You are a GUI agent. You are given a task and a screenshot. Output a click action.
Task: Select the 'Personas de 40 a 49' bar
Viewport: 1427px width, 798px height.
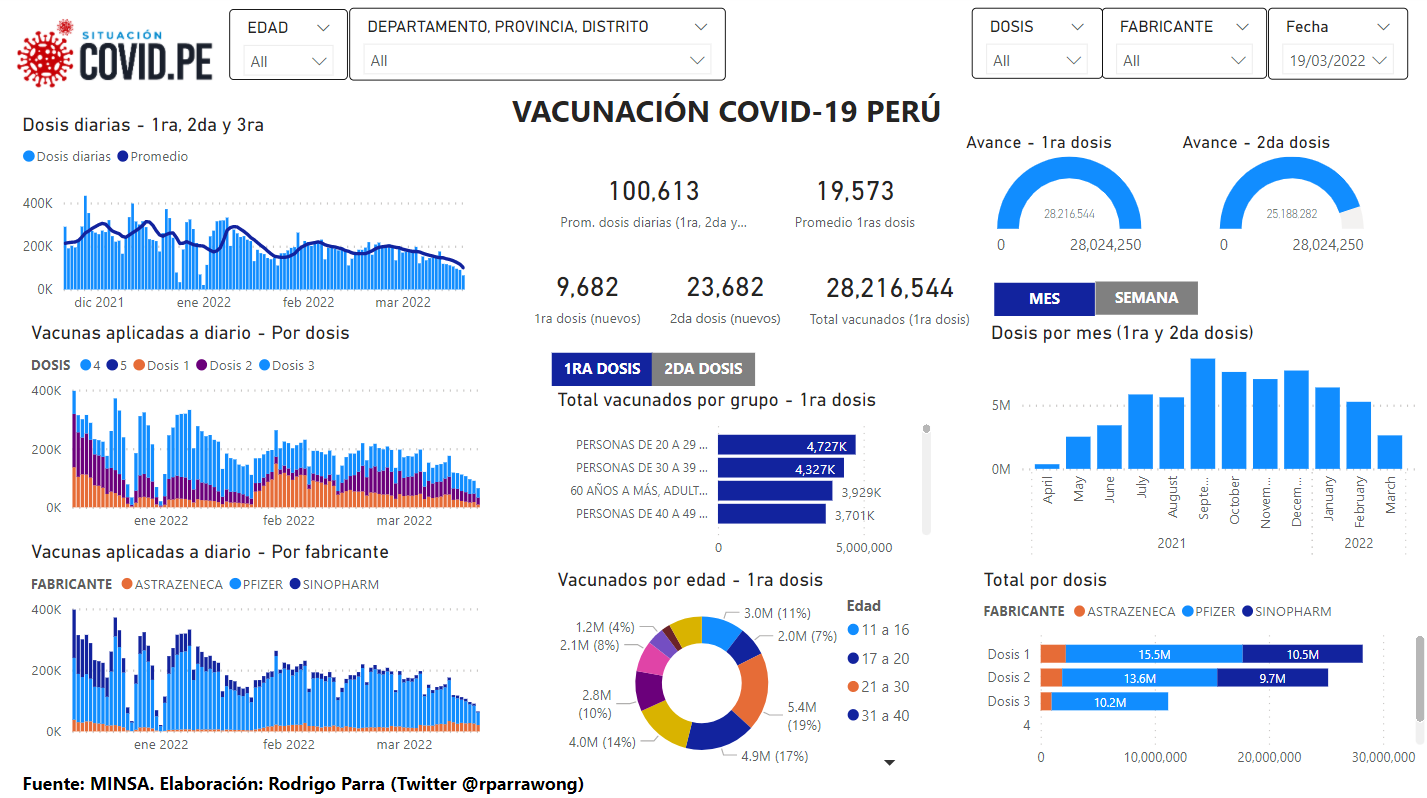772,514
